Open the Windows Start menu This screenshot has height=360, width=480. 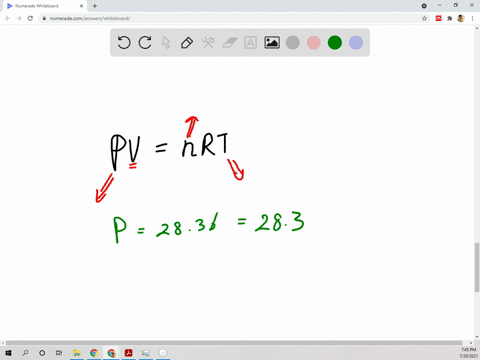[8, 353]
